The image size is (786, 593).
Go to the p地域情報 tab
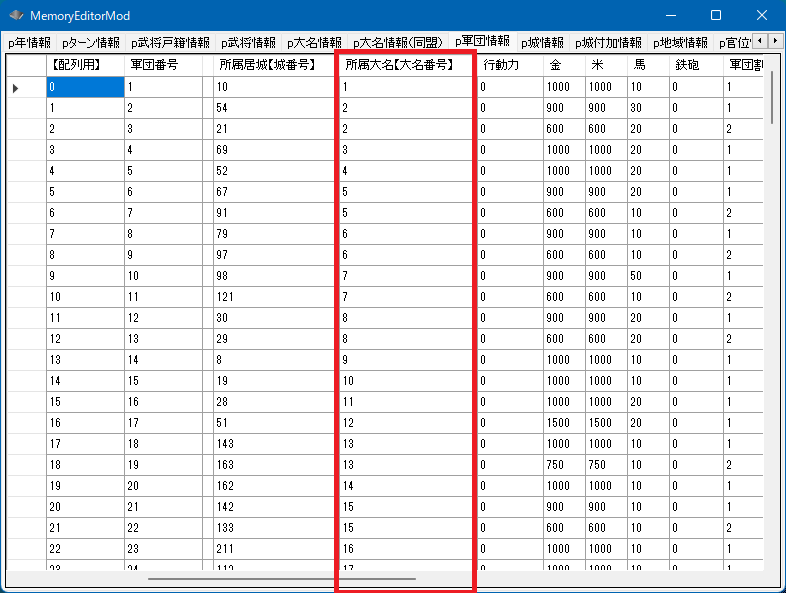click(x=680, y=43)
